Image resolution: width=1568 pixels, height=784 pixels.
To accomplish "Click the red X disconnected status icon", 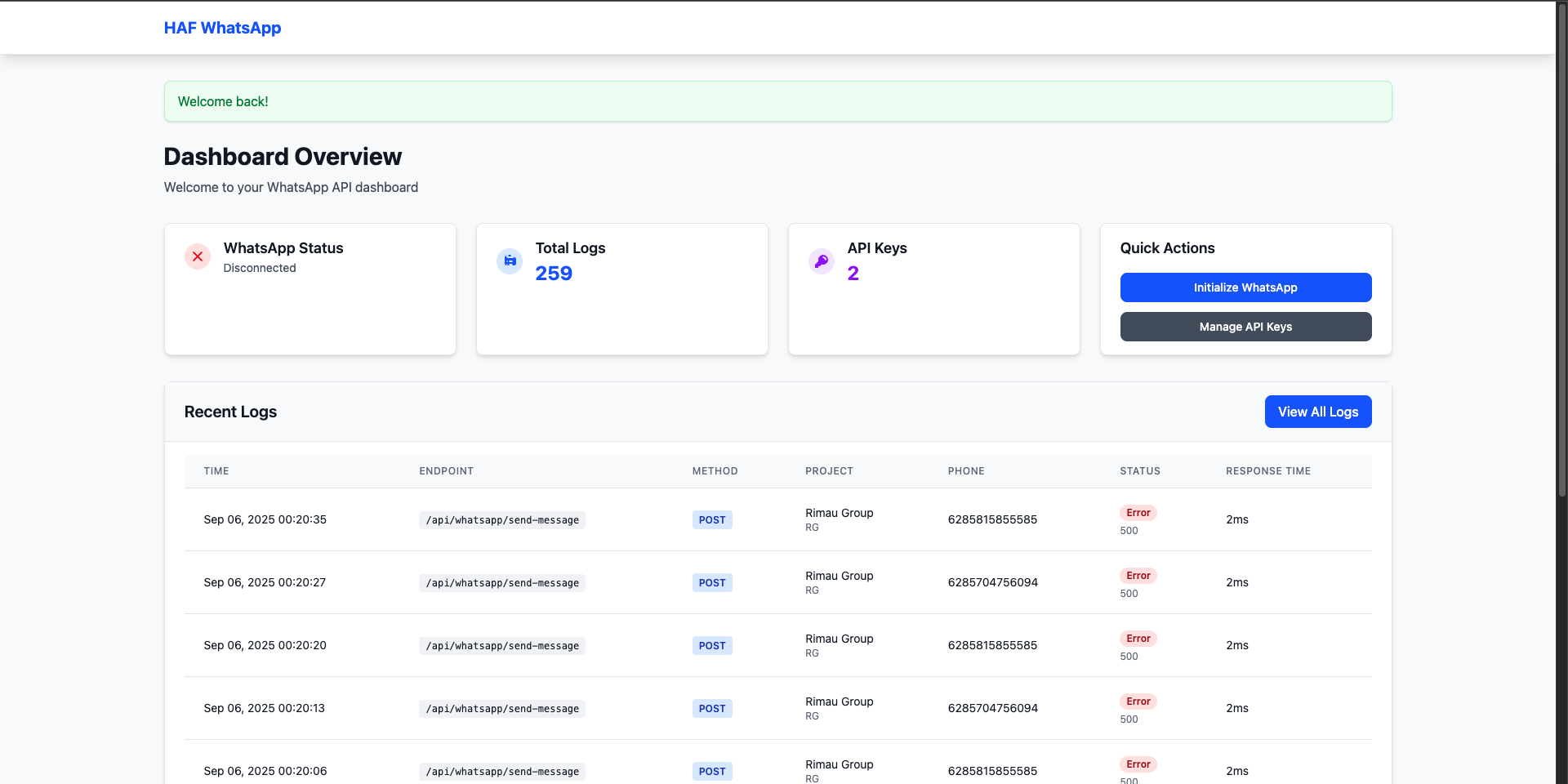I will [x=198, y=256].
